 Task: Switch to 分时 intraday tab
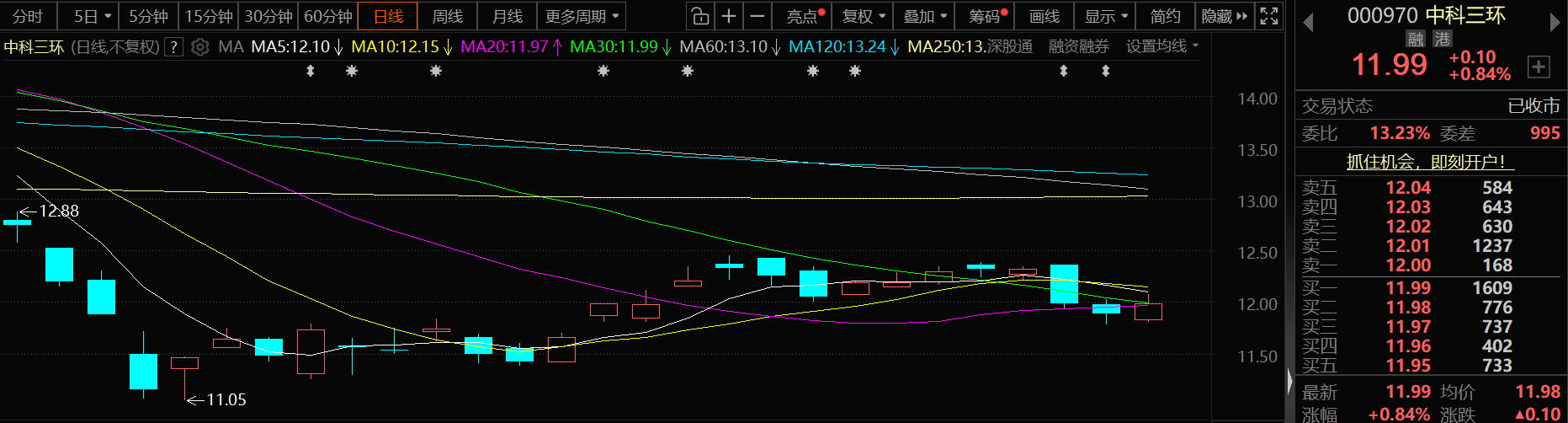point(28,16)
